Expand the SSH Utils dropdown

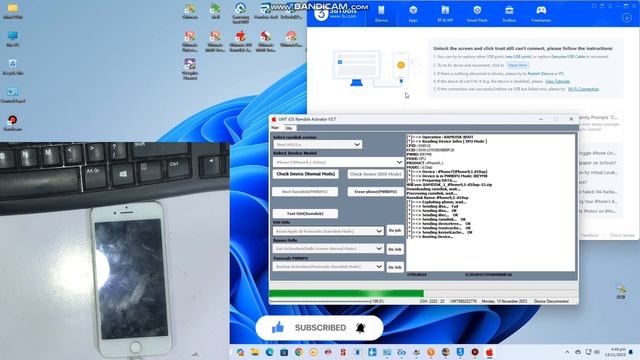(x=329, y=231)
